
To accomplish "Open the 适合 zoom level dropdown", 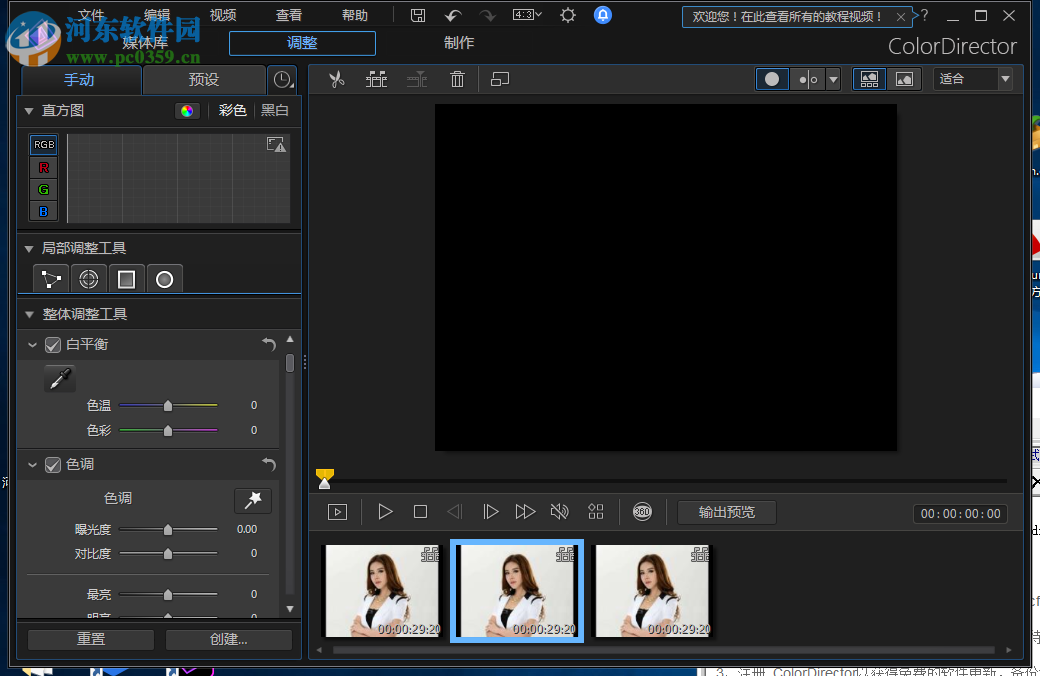I will point(1004,79).
